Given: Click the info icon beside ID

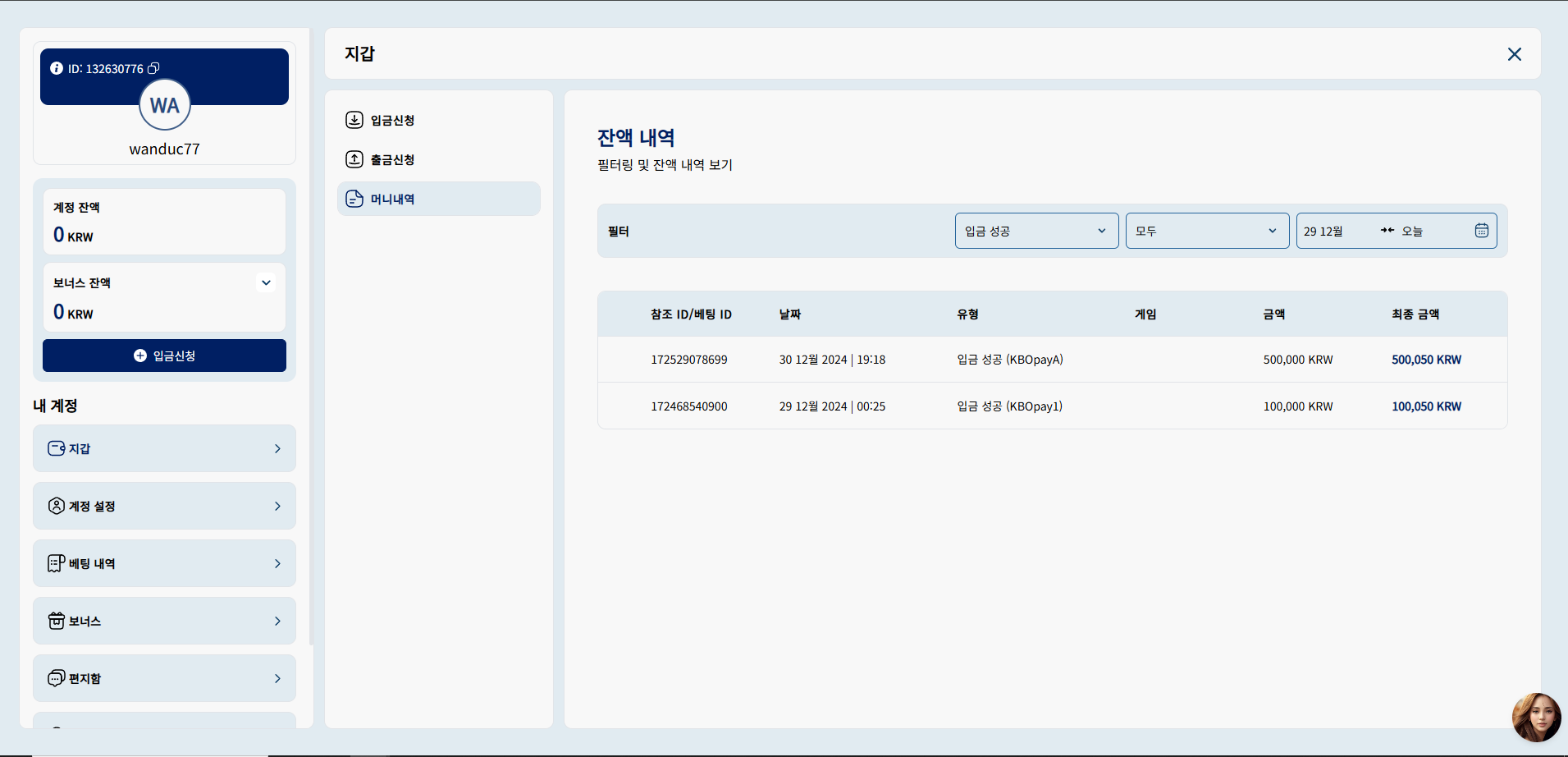Looking at the screenshot, I should point(57,68).
